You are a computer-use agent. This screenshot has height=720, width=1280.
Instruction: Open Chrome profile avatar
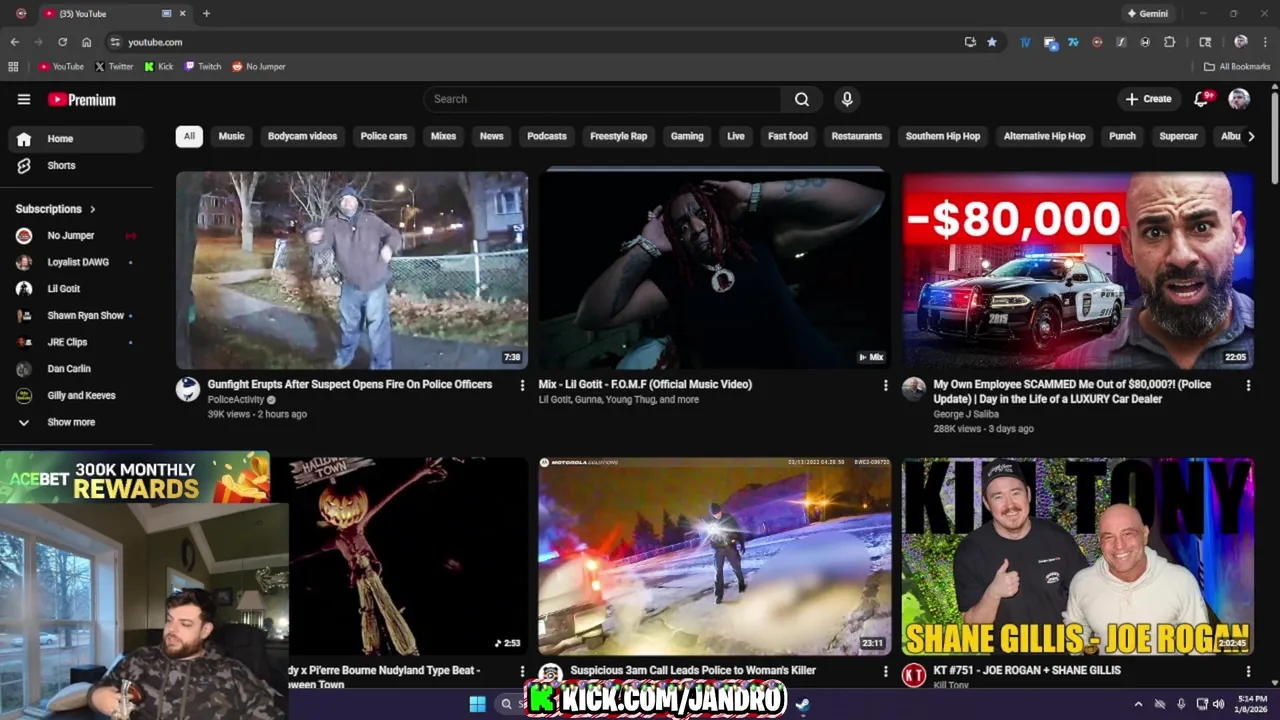point(1241,42)
